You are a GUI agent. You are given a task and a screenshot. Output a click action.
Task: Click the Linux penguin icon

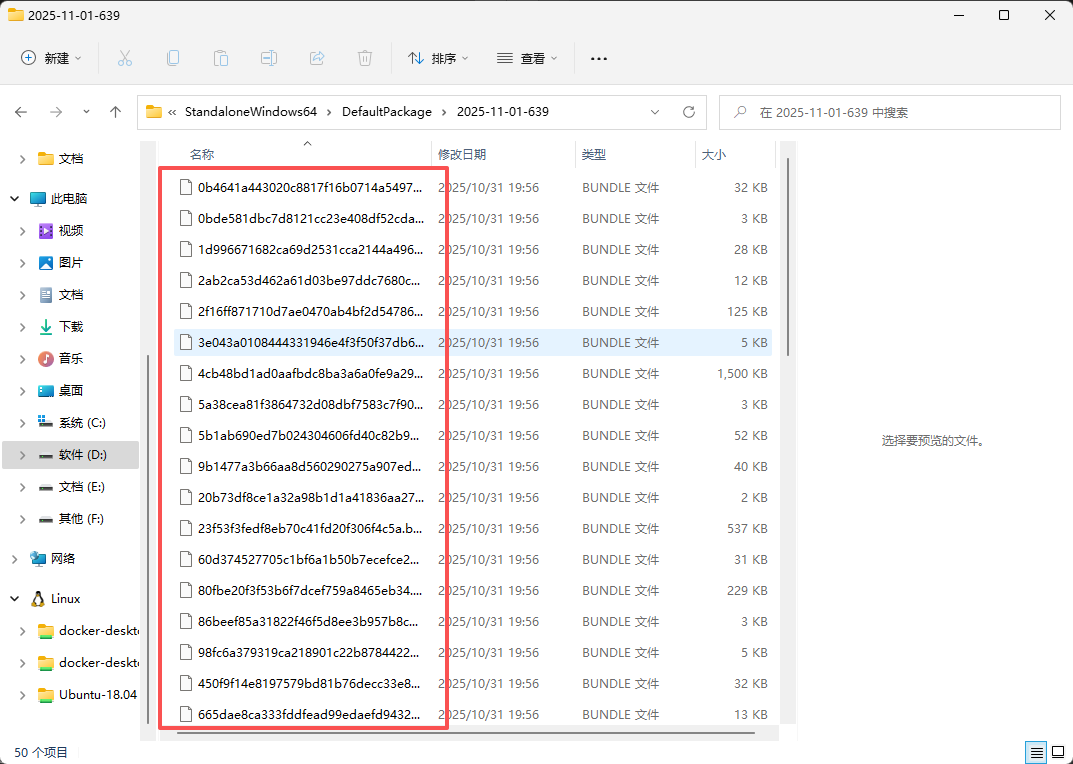pos(38,599)
